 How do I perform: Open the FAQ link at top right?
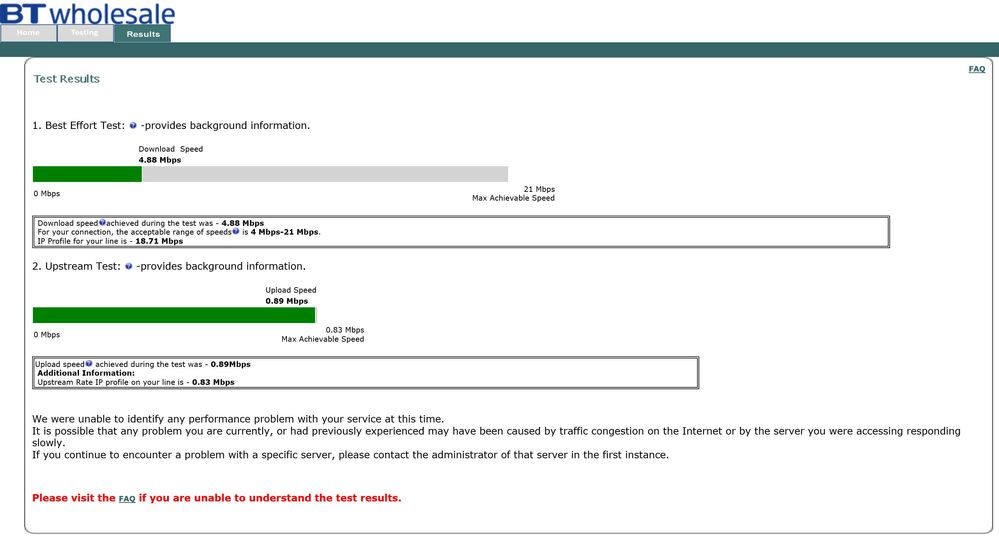point(977,69)
